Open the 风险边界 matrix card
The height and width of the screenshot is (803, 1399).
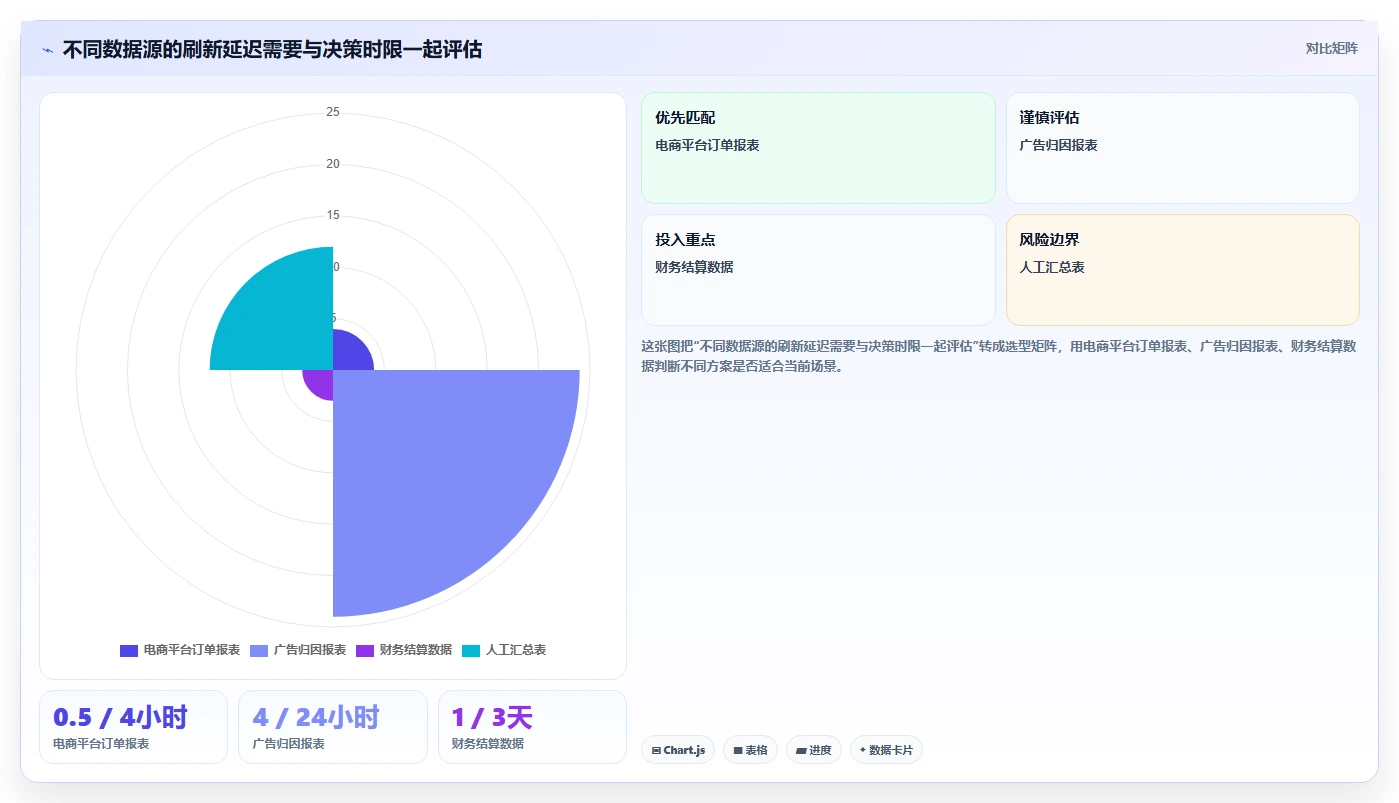click(x=1183, y=270)
